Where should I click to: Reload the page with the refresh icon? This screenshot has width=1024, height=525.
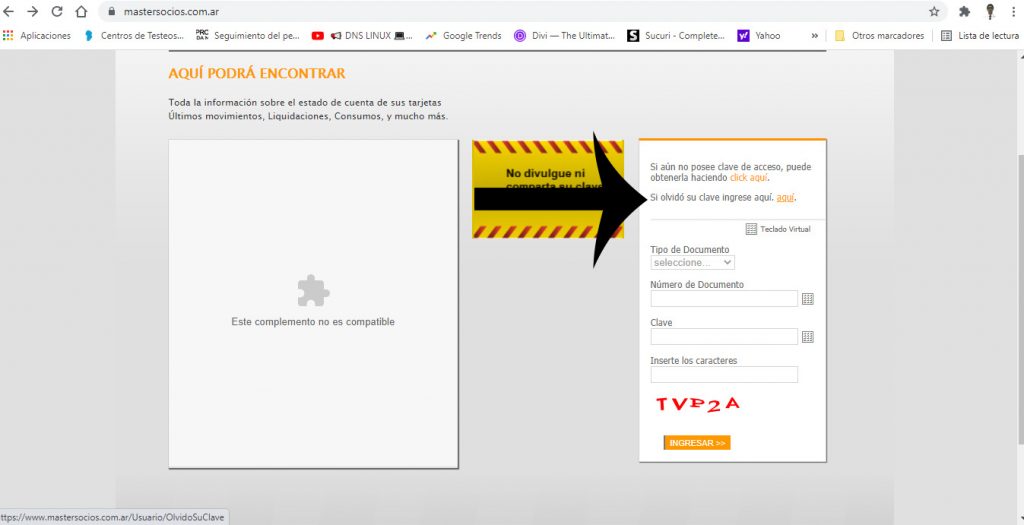coord(57,12)
